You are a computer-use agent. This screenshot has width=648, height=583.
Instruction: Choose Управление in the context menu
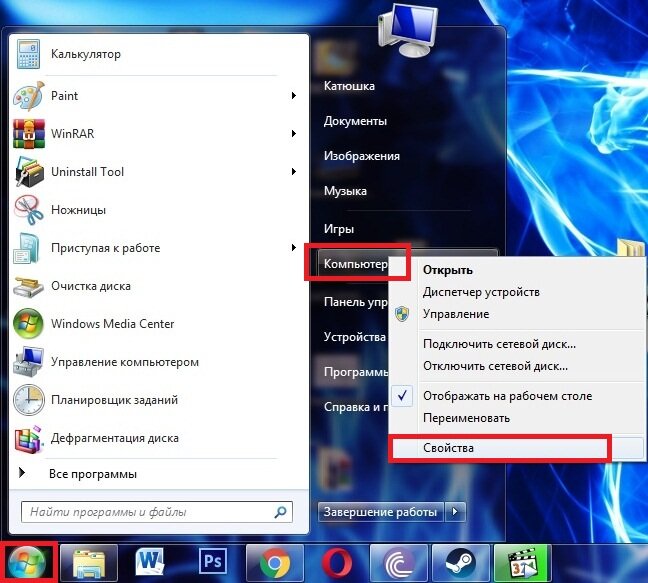pyautogui.click(x=456, y=314)
